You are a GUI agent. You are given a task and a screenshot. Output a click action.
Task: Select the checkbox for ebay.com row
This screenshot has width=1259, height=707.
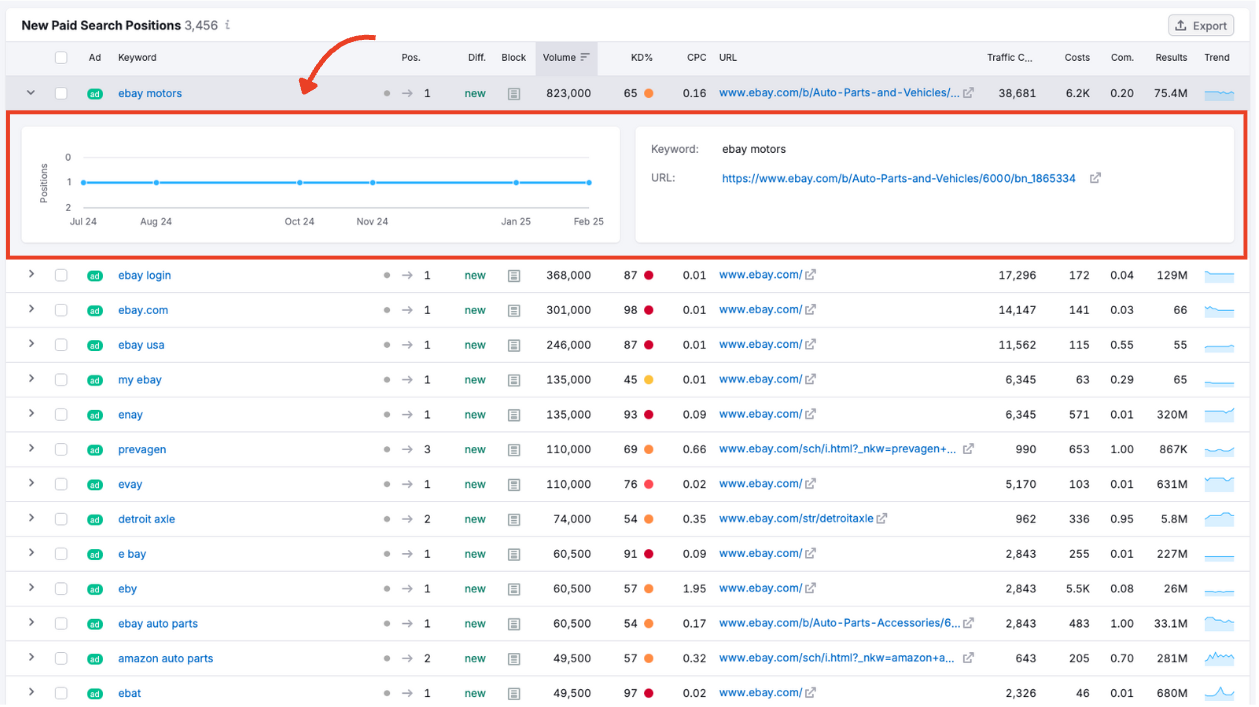click(61, 310)
